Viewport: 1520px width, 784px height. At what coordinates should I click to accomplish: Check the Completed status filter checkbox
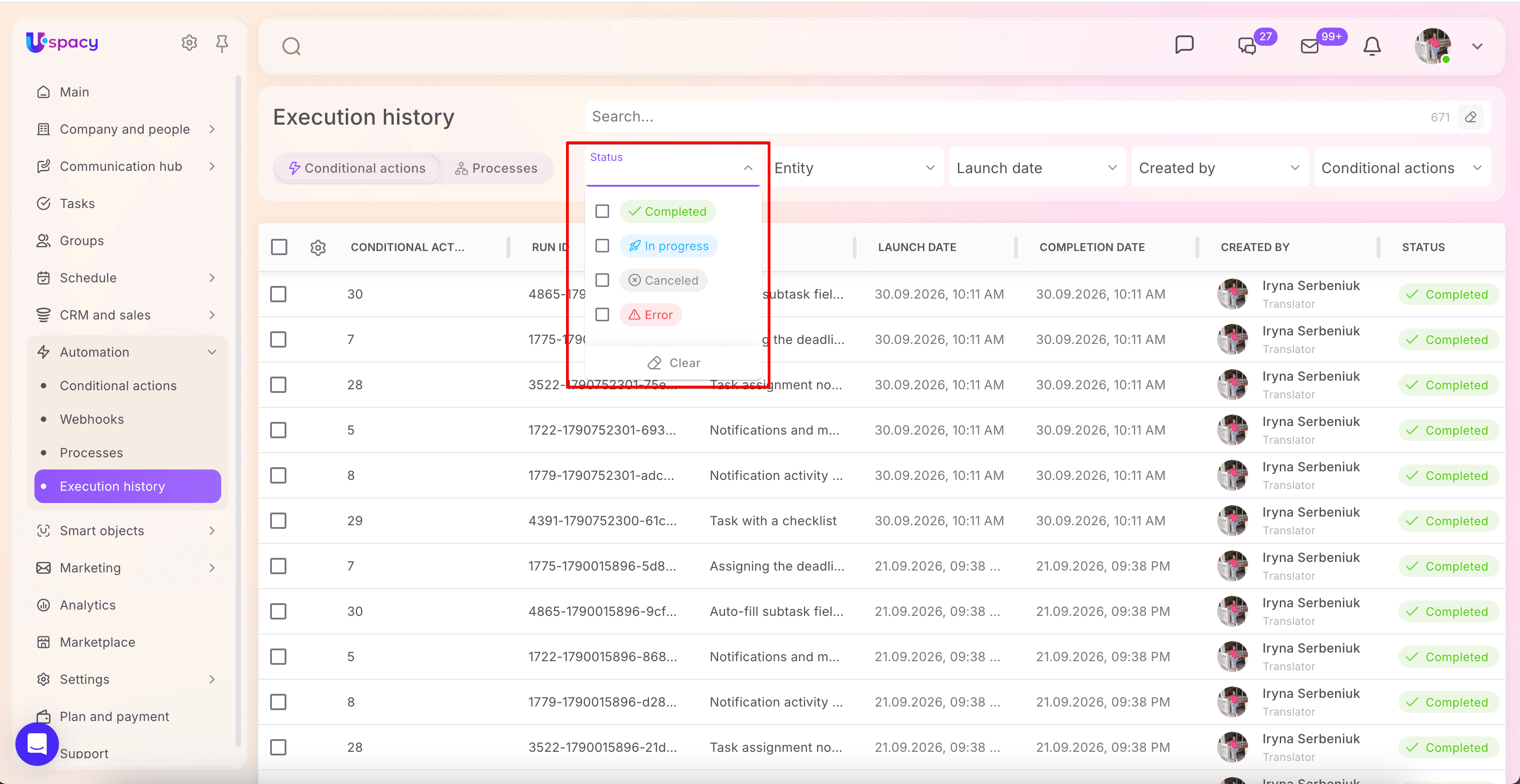coord(602,211)
